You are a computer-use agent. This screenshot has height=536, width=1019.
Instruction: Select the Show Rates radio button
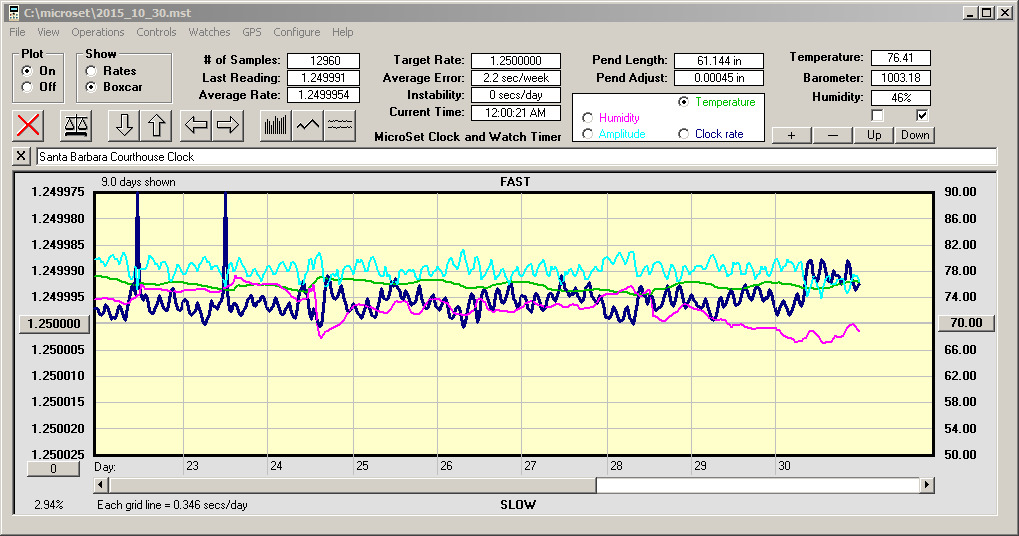click(x=91, y=71)
